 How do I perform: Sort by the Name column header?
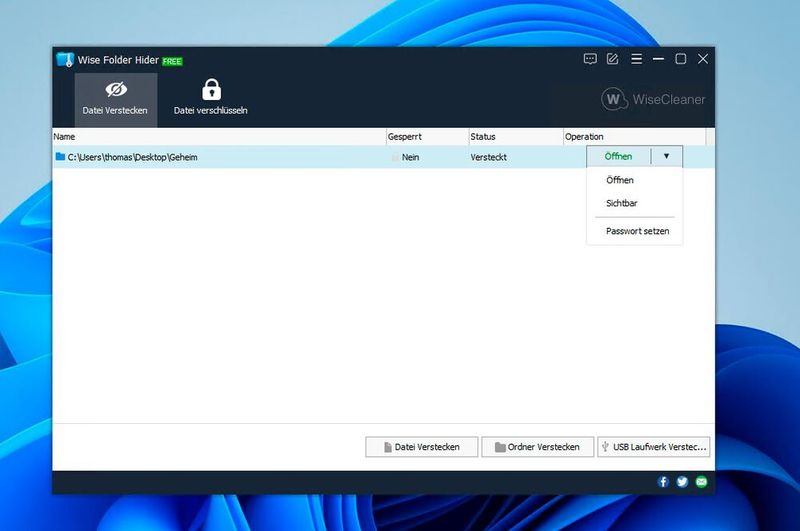[218, 137]
